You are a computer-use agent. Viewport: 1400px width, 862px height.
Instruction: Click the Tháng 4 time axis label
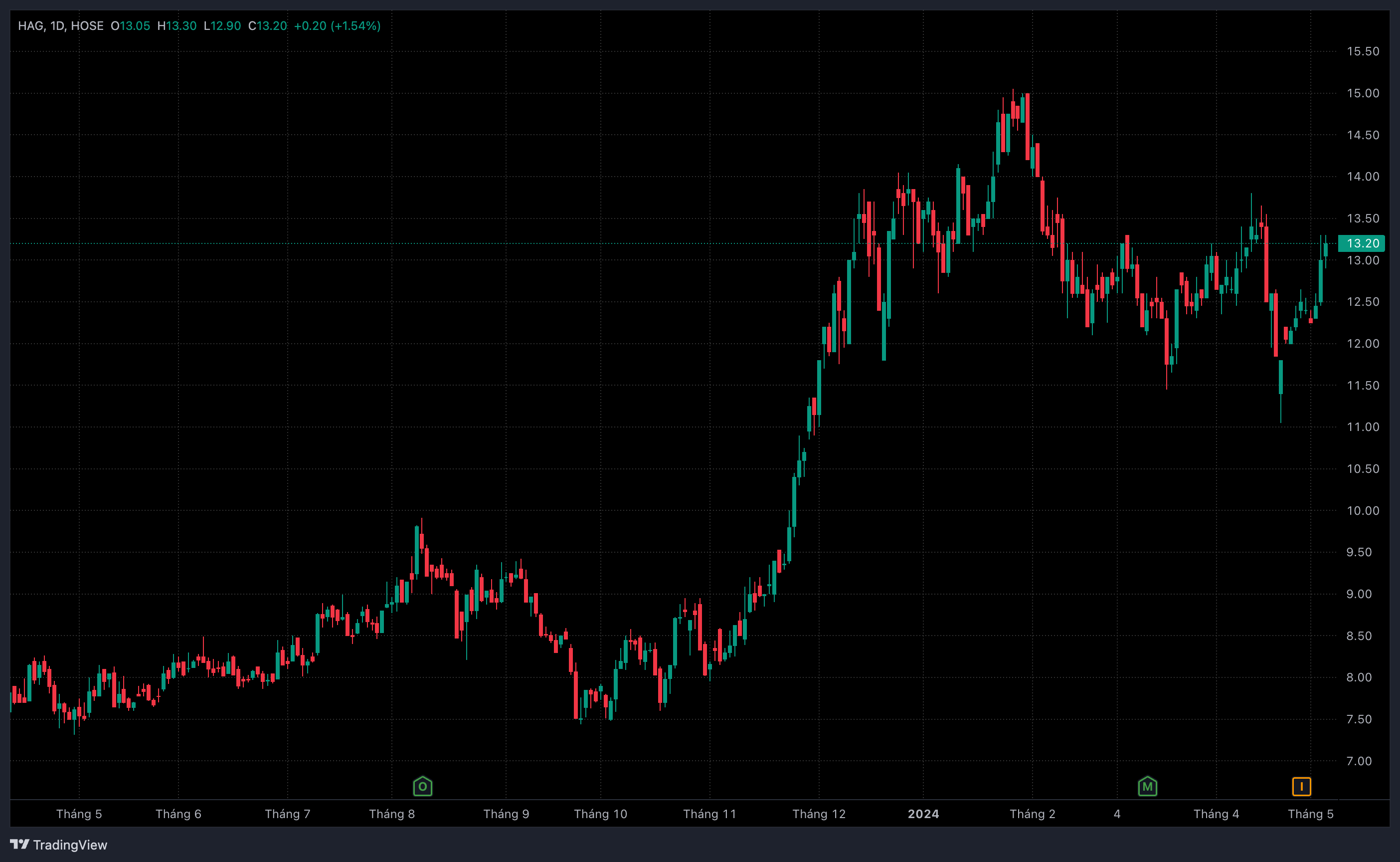(1217, 814)
